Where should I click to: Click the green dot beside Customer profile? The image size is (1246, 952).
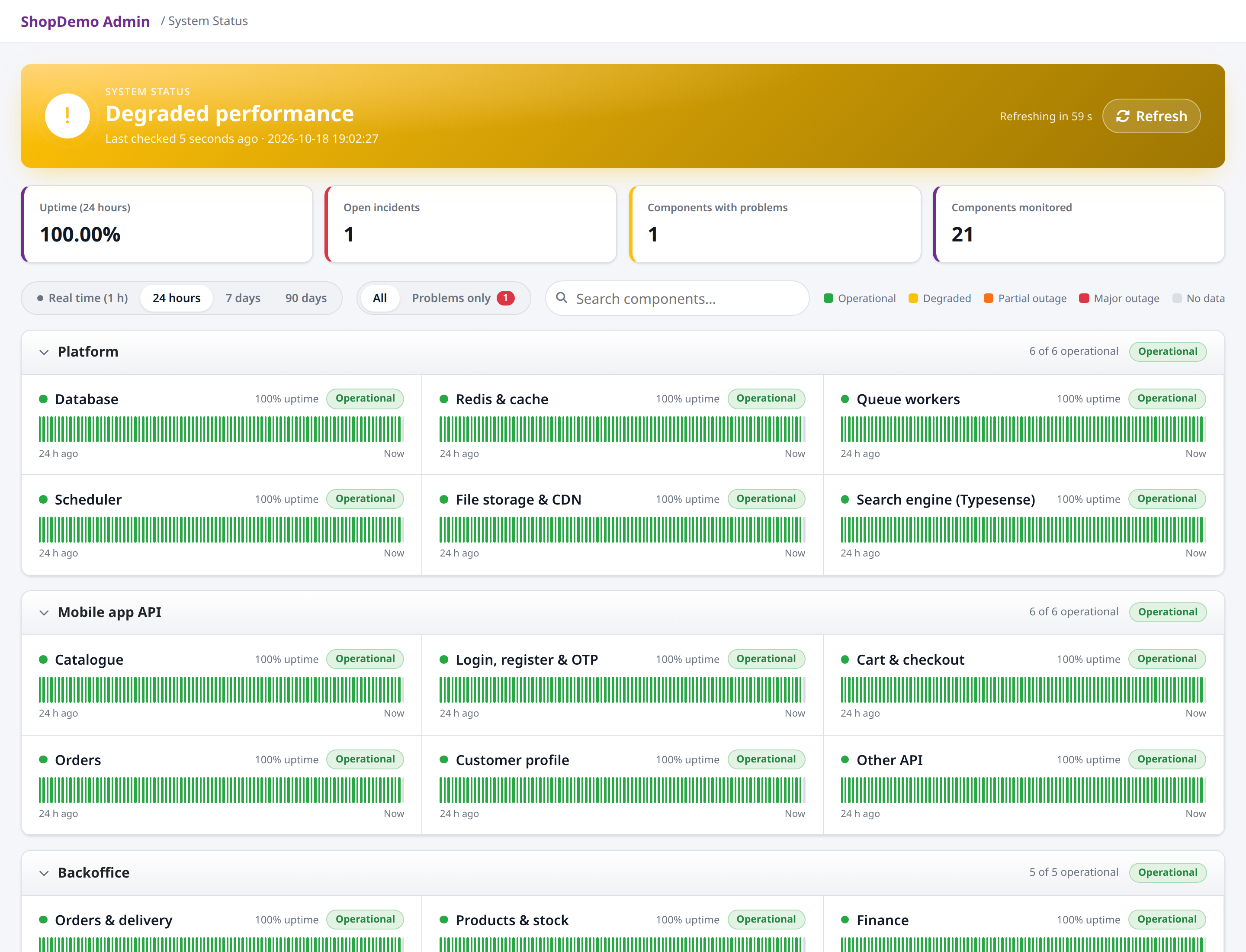point(444,760)
